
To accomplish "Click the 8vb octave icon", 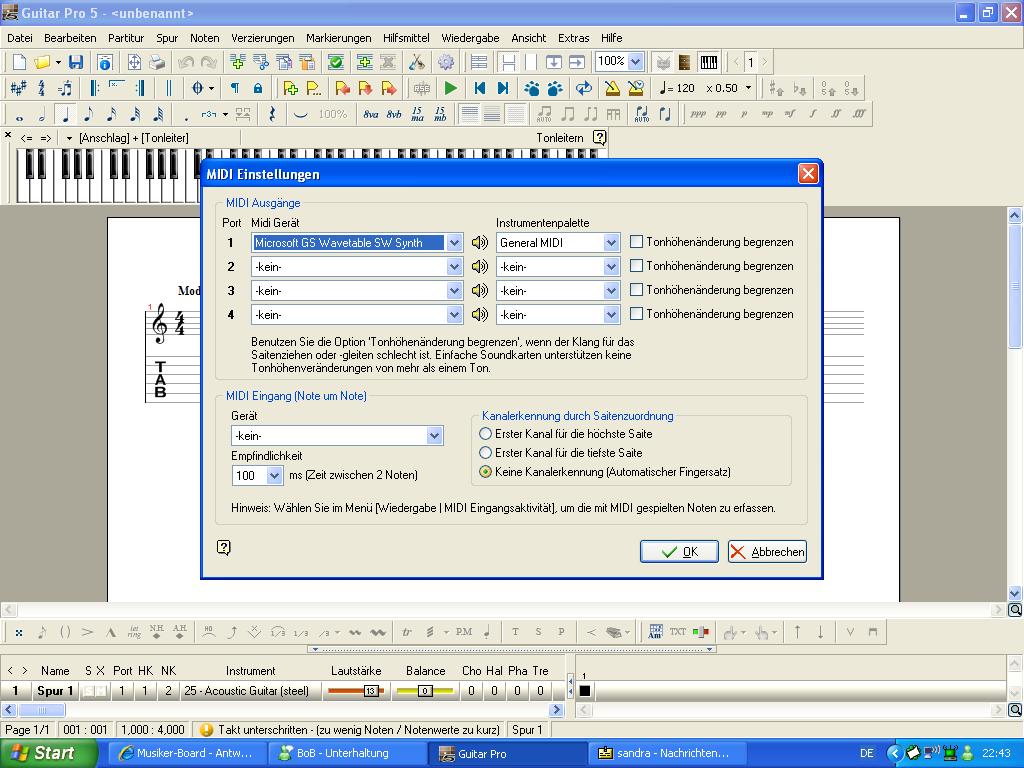I will [394, 114].
